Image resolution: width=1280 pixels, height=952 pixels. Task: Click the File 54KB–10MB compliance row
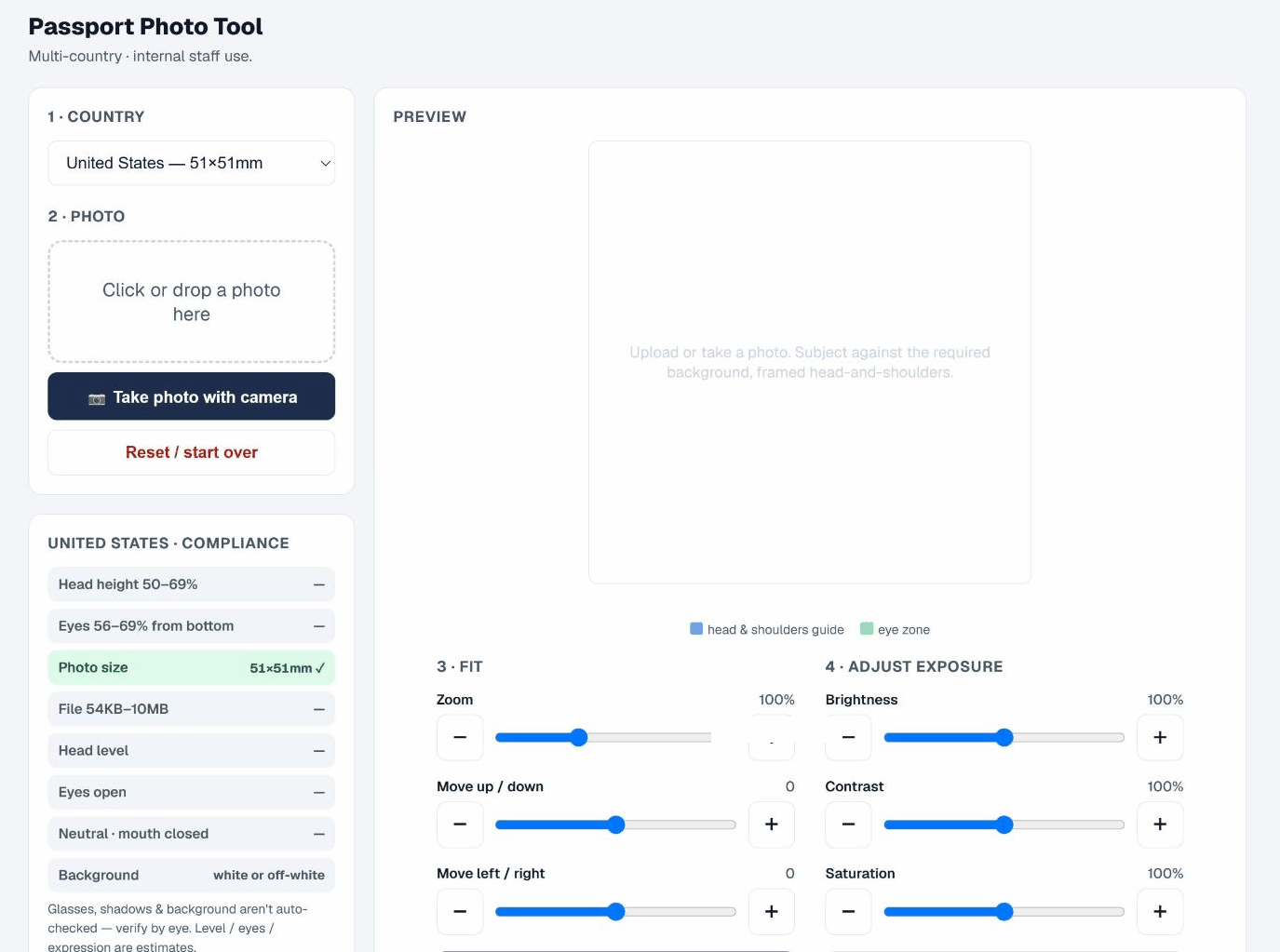(191, 709)
